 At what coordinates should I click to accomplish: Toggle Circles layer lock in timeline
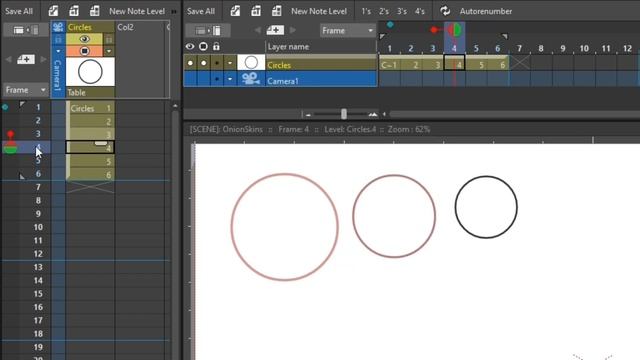pyautogui.click(x=217, y=63)
